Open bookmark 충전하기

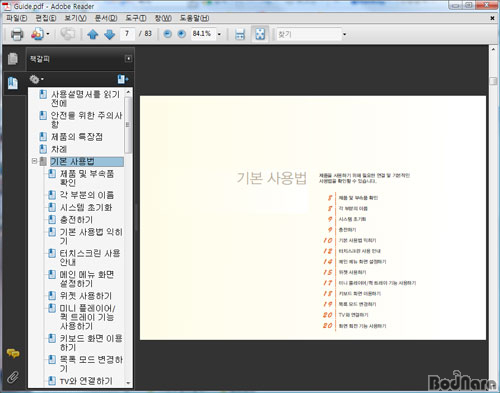pos(76,220)
